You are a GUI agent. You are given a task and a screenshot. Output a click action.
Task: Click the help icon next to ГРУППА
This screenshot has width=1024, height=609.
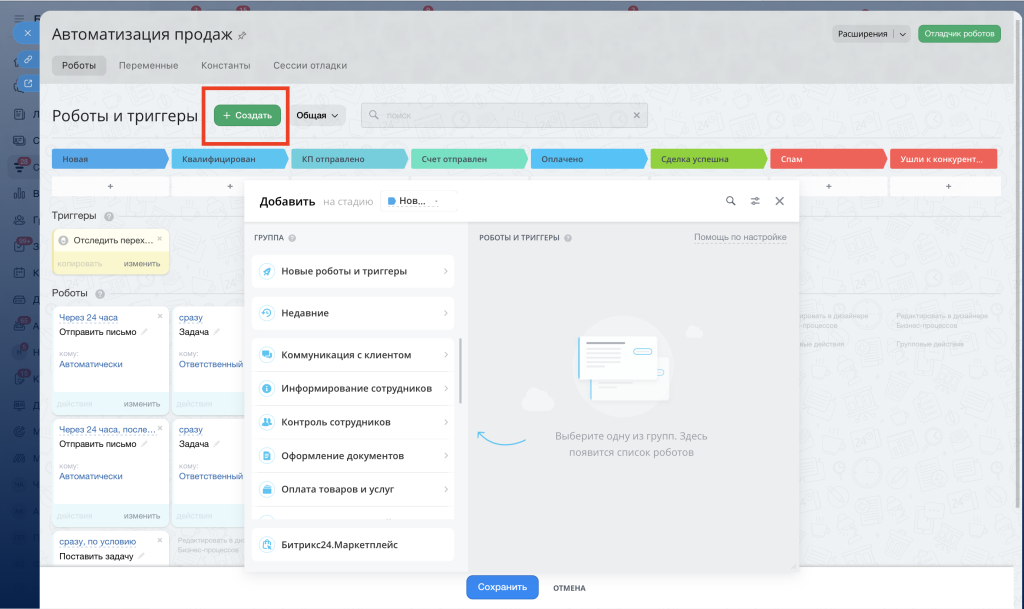click(x=292, y=238)
